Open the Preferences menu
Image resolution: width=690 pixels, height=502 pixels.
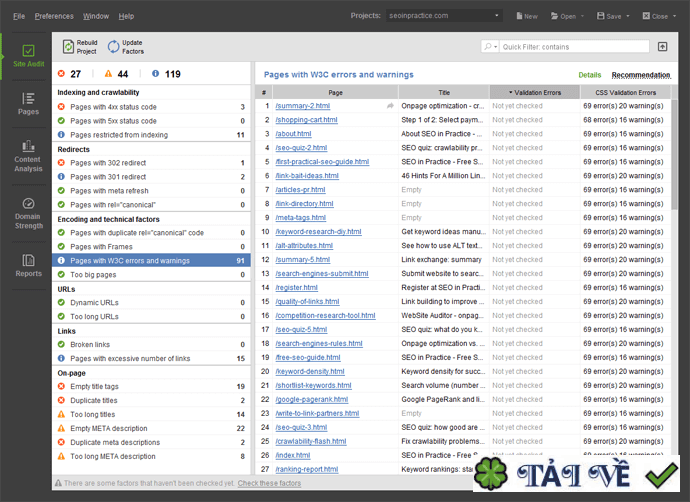click(x=54, y=16)
